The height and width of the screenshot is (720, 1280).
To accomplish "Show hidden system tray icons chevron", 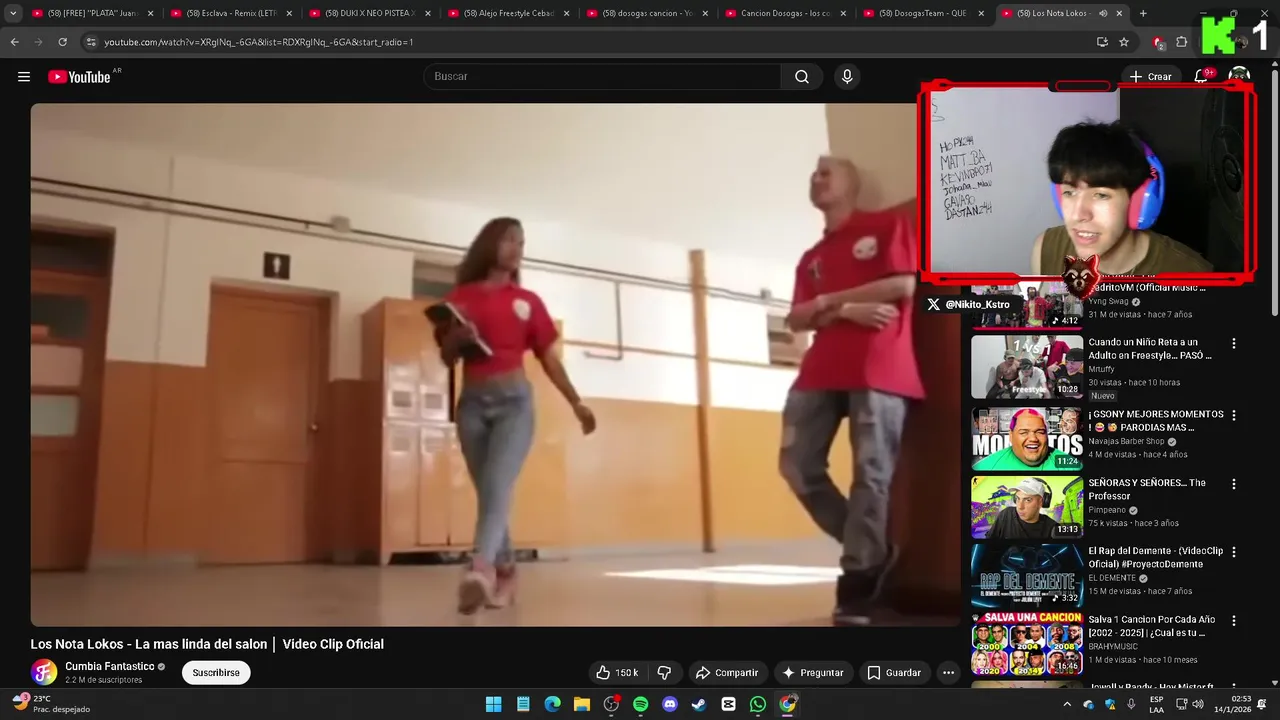I will click(x=1066, y=704).
